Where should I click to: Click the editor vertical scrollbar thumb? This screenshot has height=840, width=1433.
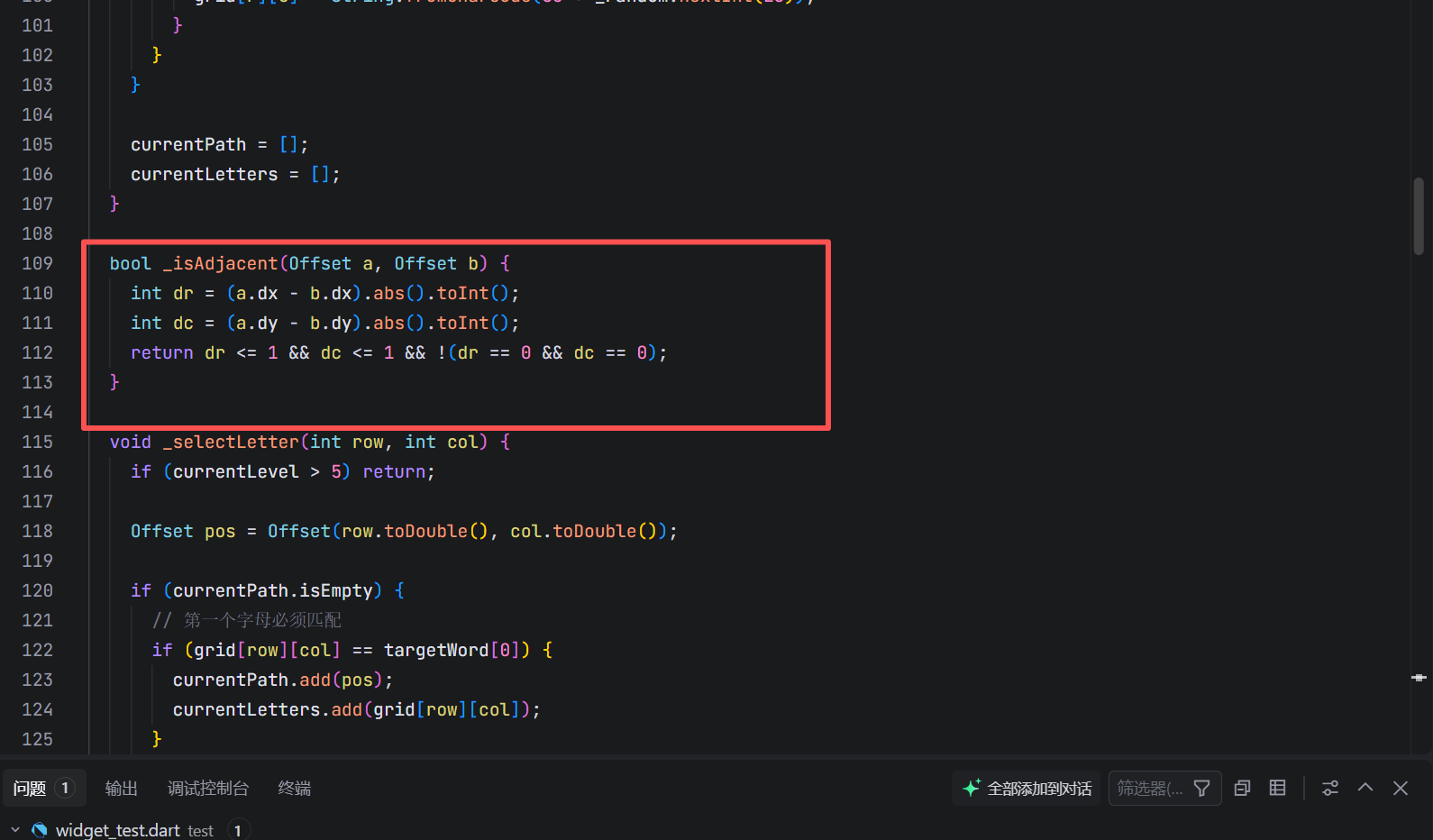(1419, 216)
